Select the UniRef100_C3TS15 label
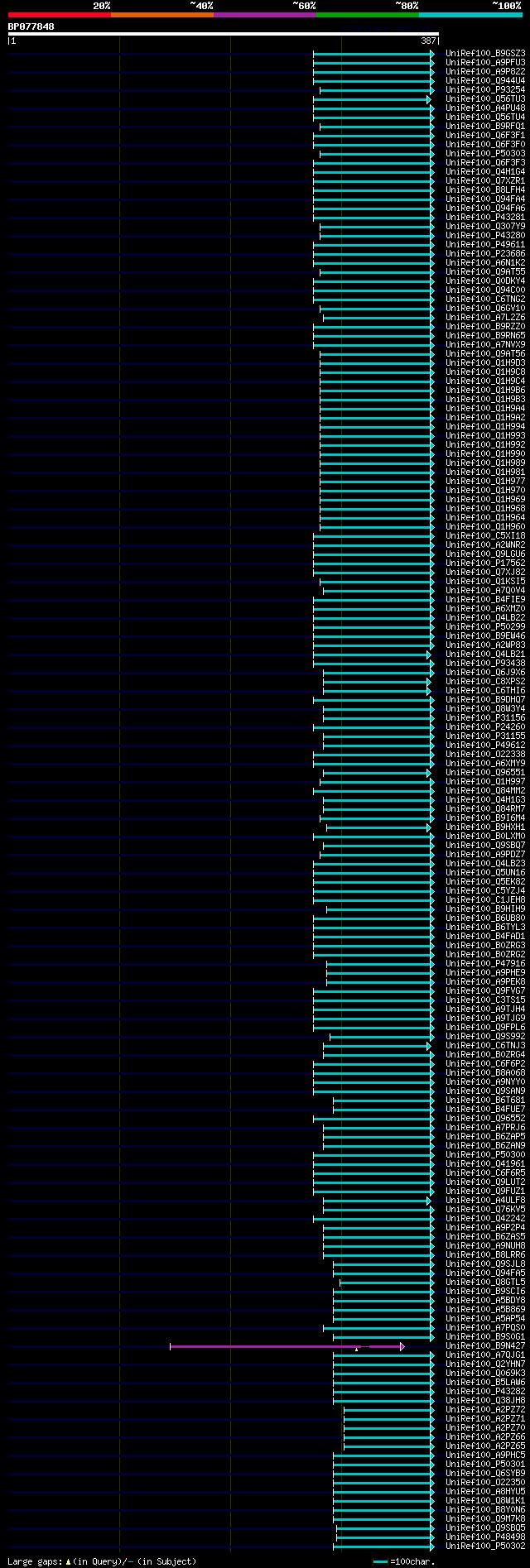 pyautogui.click(x=485, y=1000)
